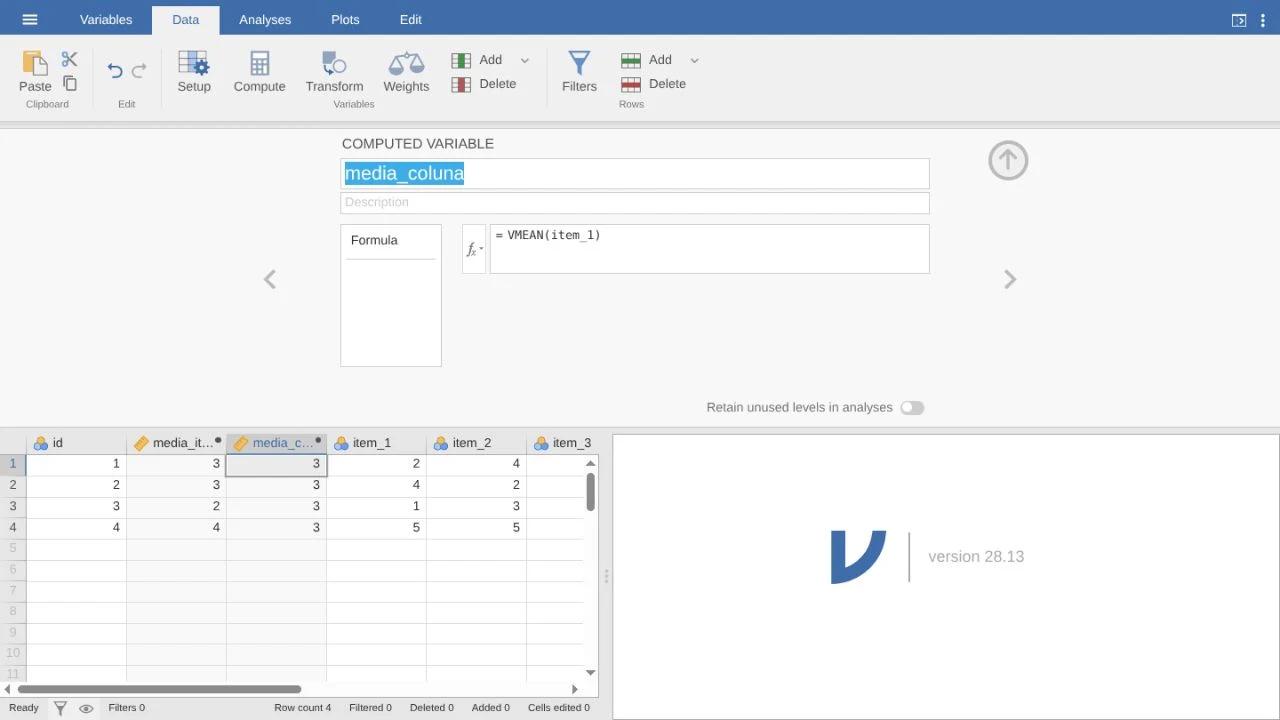Collapse editor with the up-arrow circle
1280x720 pixels.
click(1008, 160)
